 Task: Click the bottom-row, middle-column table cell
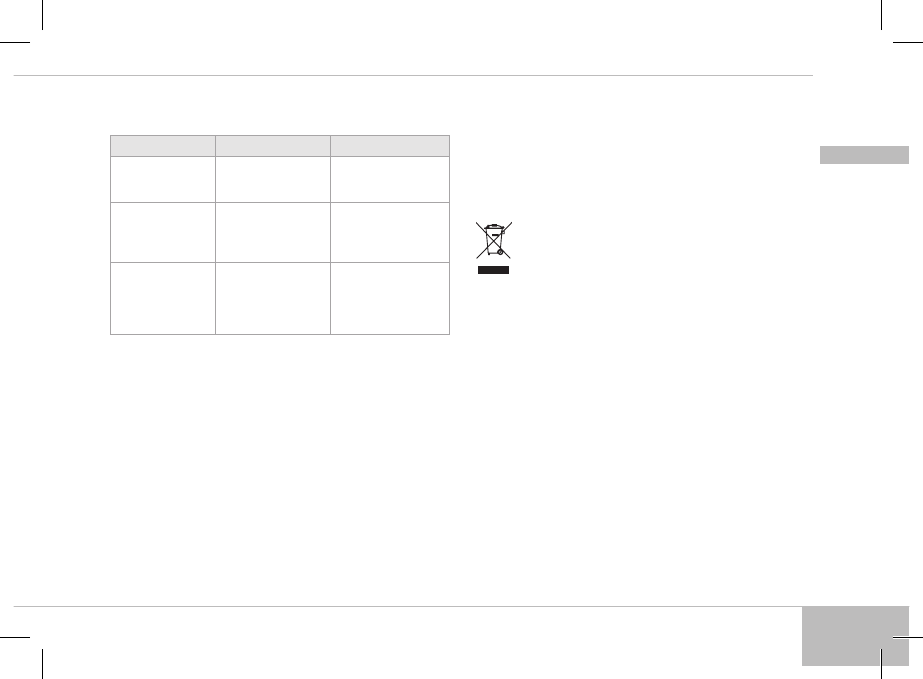(x=273, y=297)
